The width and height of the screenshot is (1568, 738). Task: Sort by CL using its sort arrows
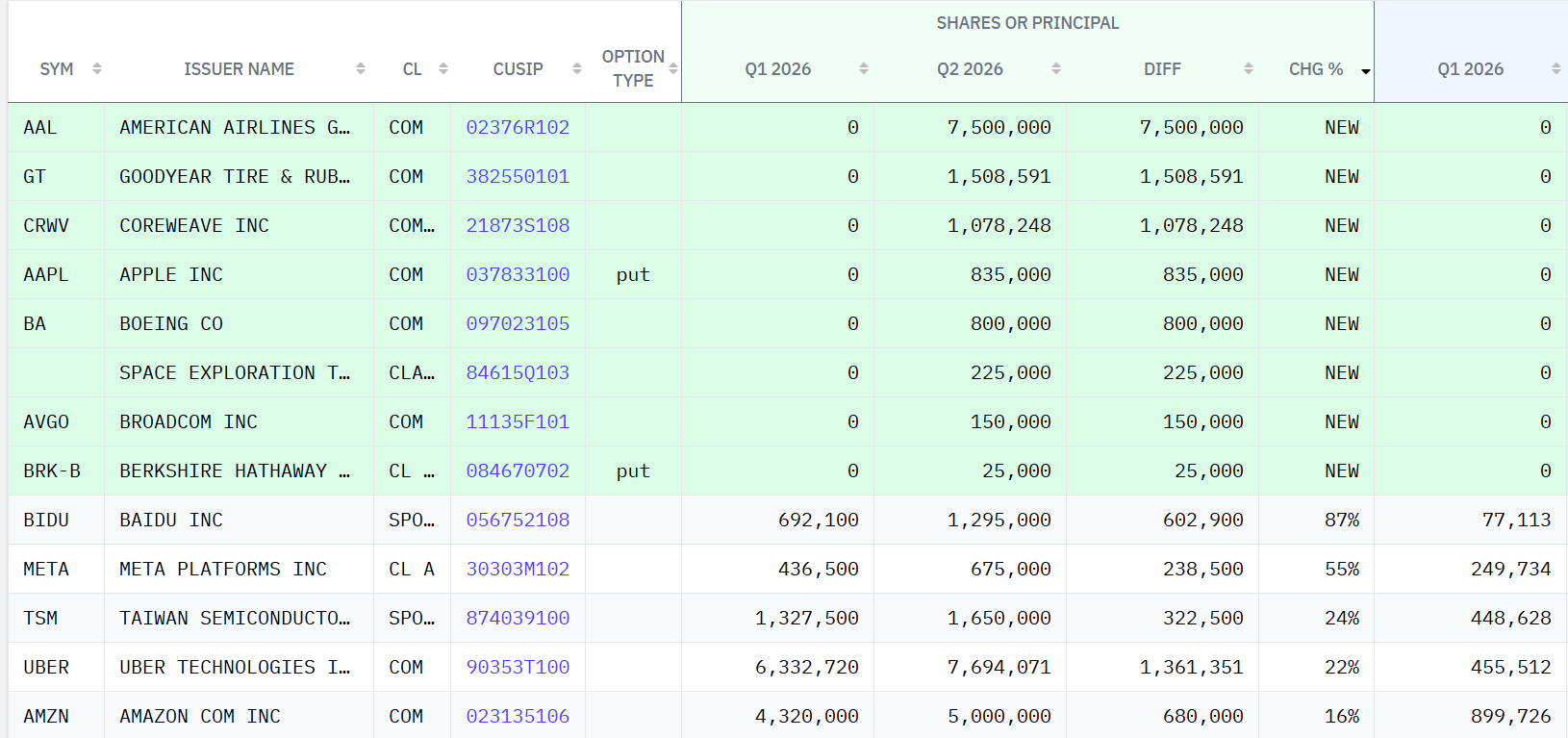coord(443,69)
